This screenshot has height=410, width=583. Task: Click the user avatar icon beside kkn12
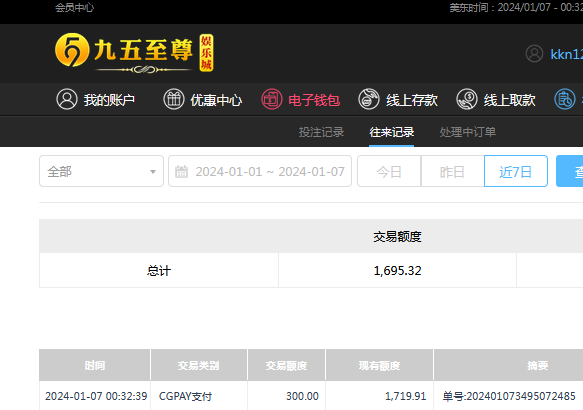click(534, 54)
